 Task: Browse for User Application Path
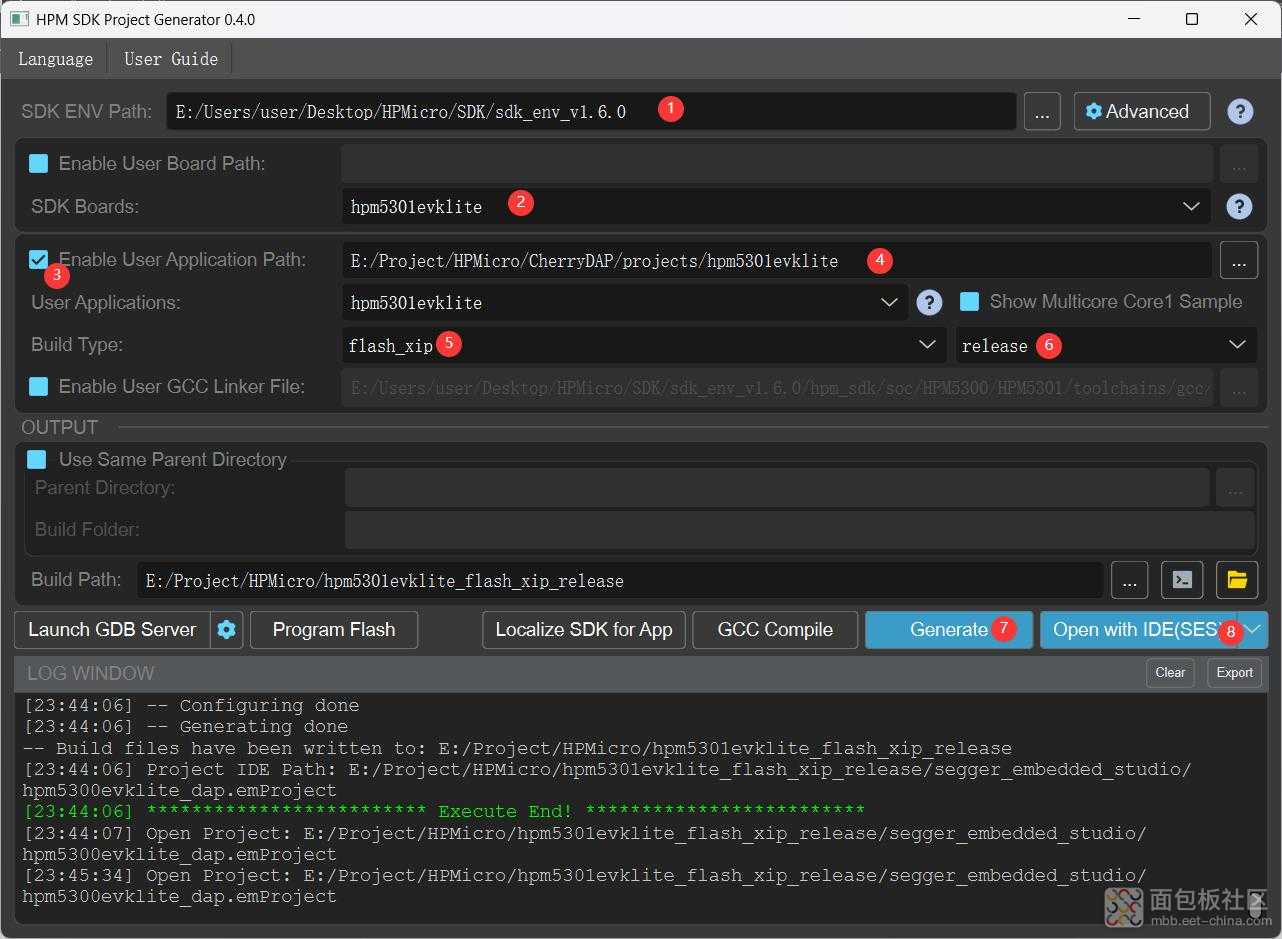click(1239, 261)
